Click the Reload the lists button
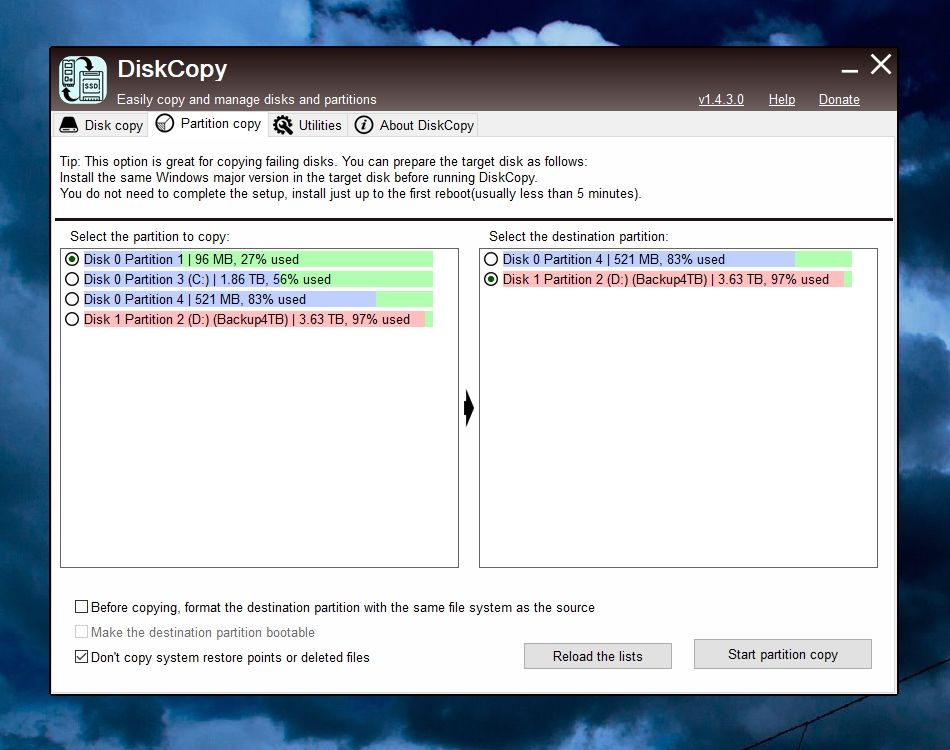 pos(597,656)
